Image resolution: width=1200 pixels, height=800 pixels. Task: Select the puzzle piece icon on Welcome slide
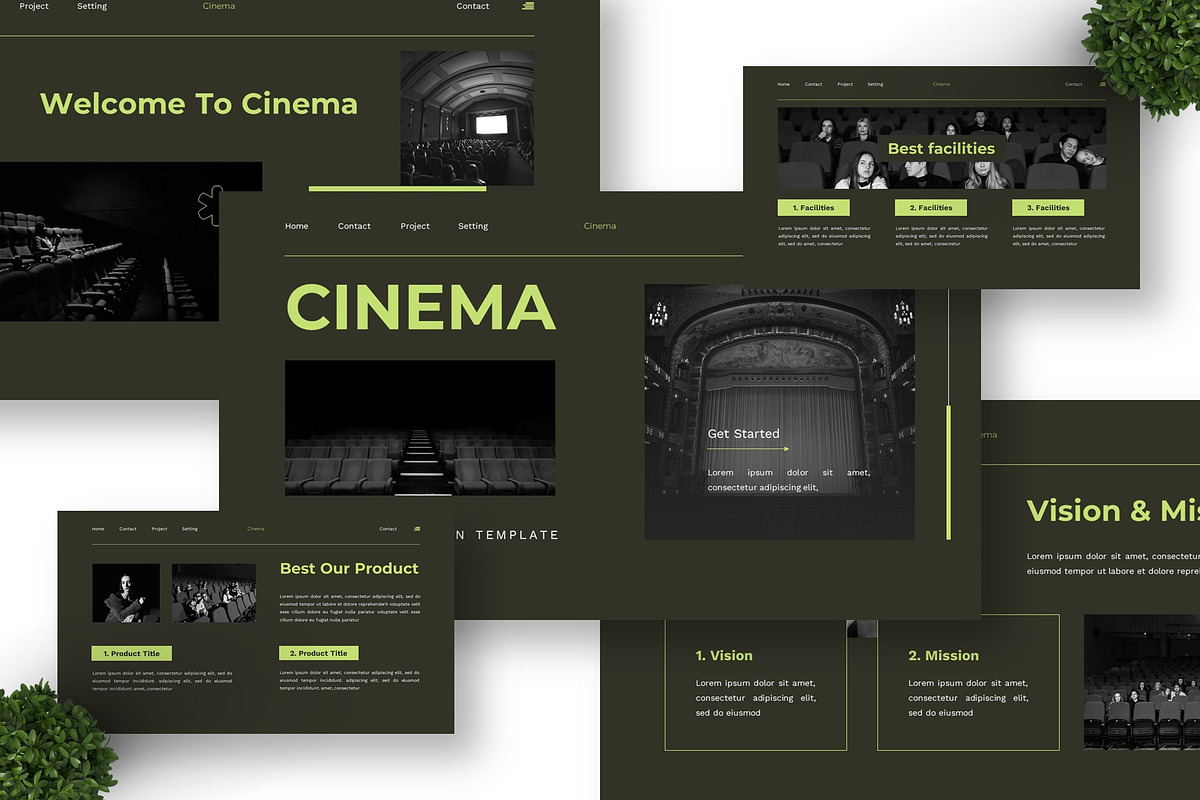point(209,205)
